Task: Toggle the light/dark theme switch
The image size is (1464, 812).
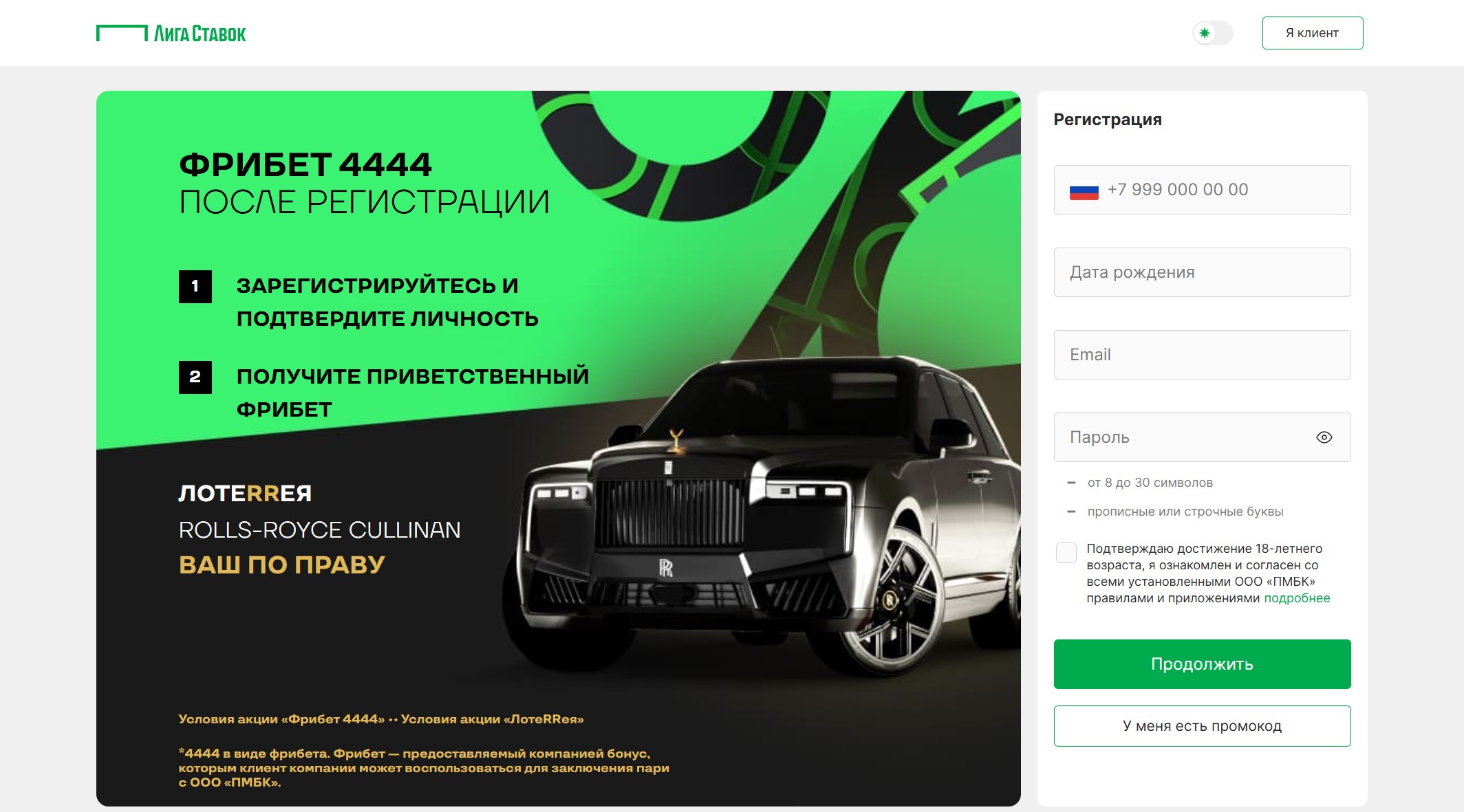Action: coord(1212,33)
